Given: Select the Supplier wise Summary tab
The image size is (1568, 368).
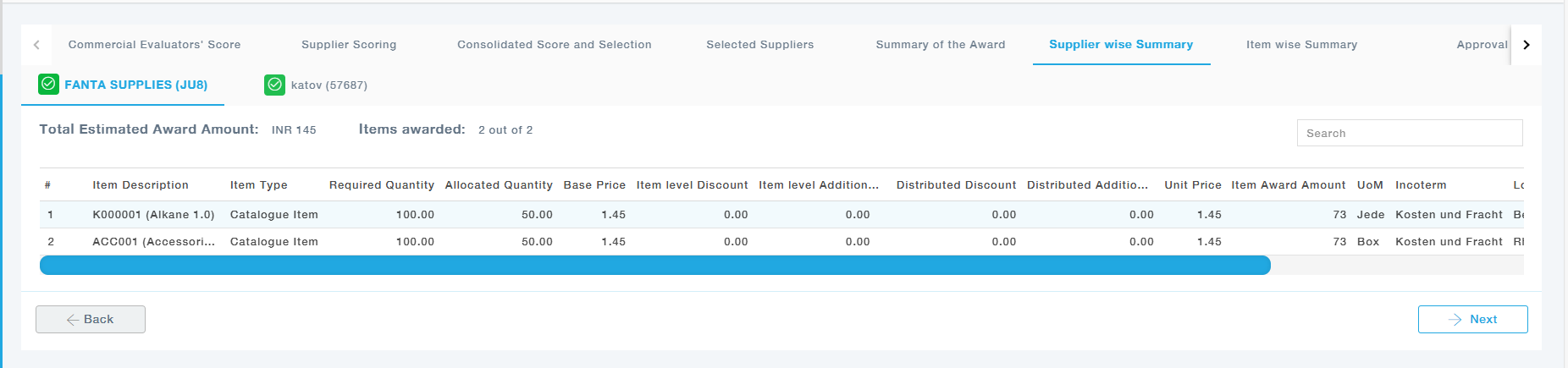Looking at the screenshot, I should point(1120,45).
